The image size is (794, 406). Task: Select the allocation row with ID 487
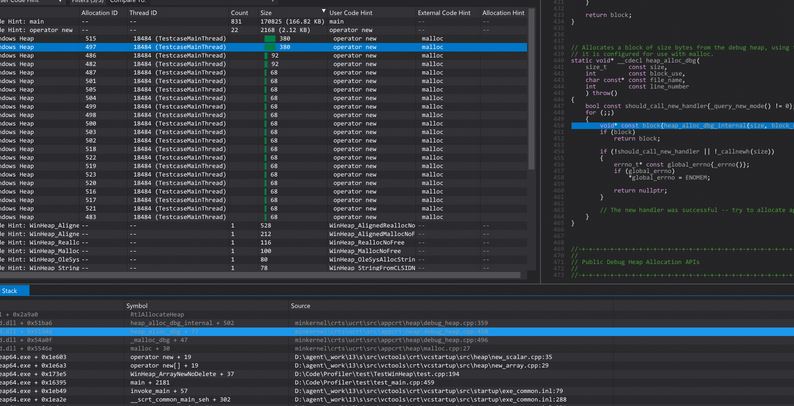click(263, 72)
